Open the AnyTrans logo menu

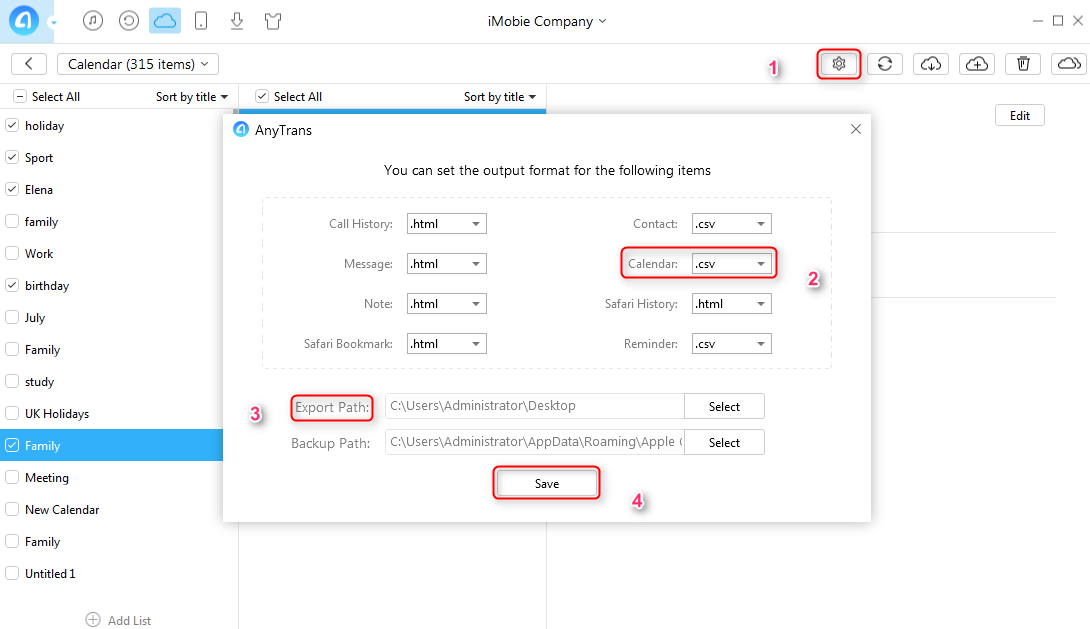coord(24,21)
